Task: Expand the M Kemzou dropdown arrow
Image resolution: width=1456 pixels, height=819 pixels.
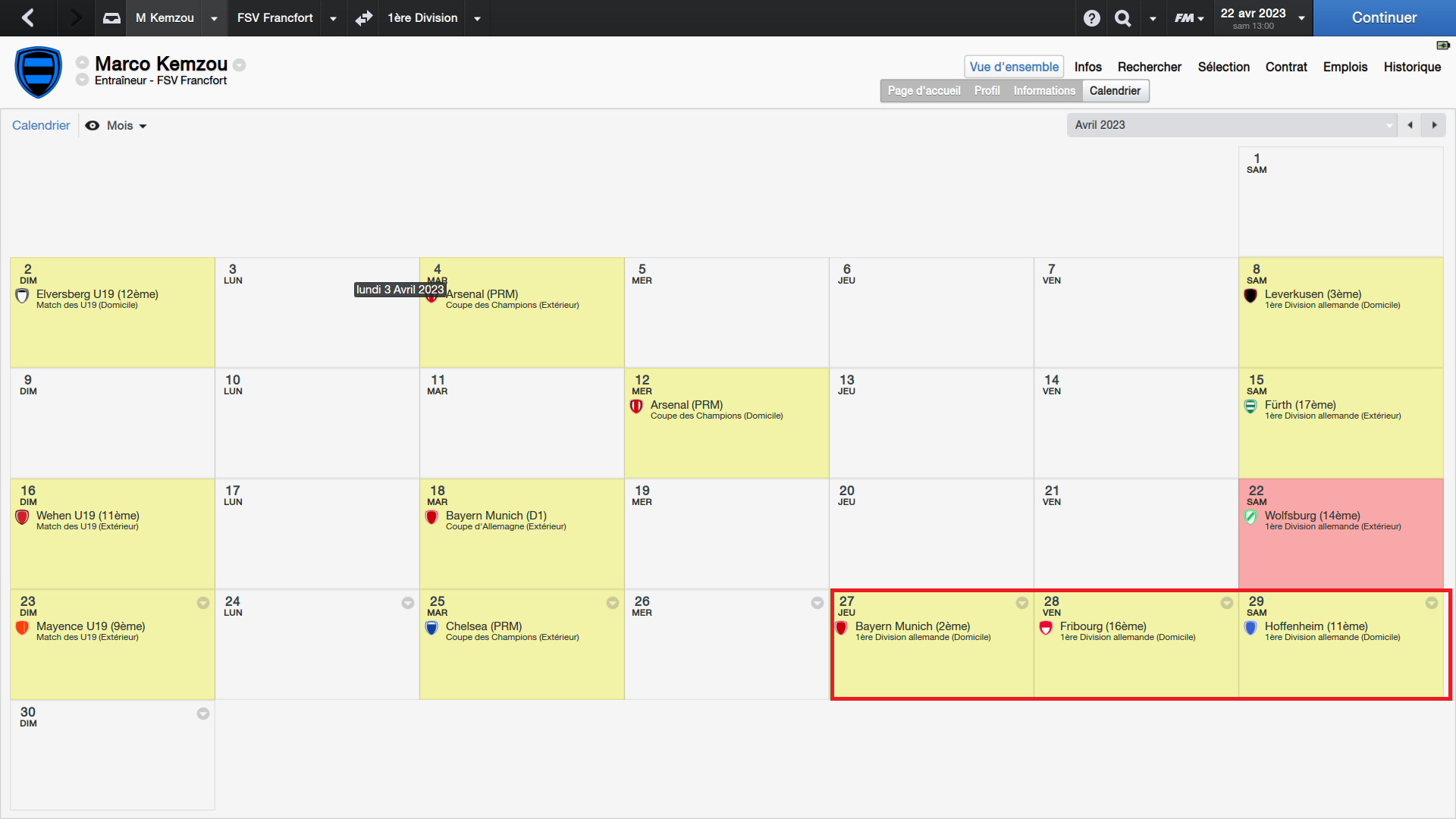Action: click(x=214, y=18)
